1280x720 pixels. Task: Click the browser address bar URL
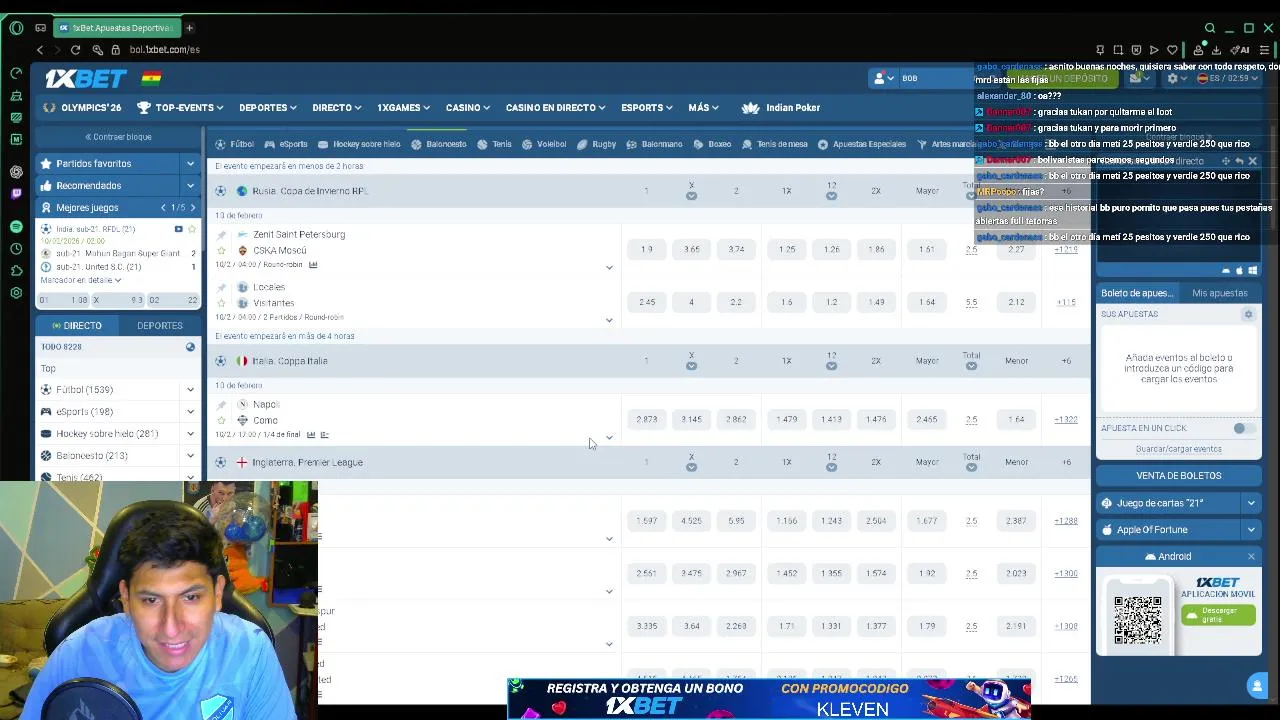[x=165, y=49]
